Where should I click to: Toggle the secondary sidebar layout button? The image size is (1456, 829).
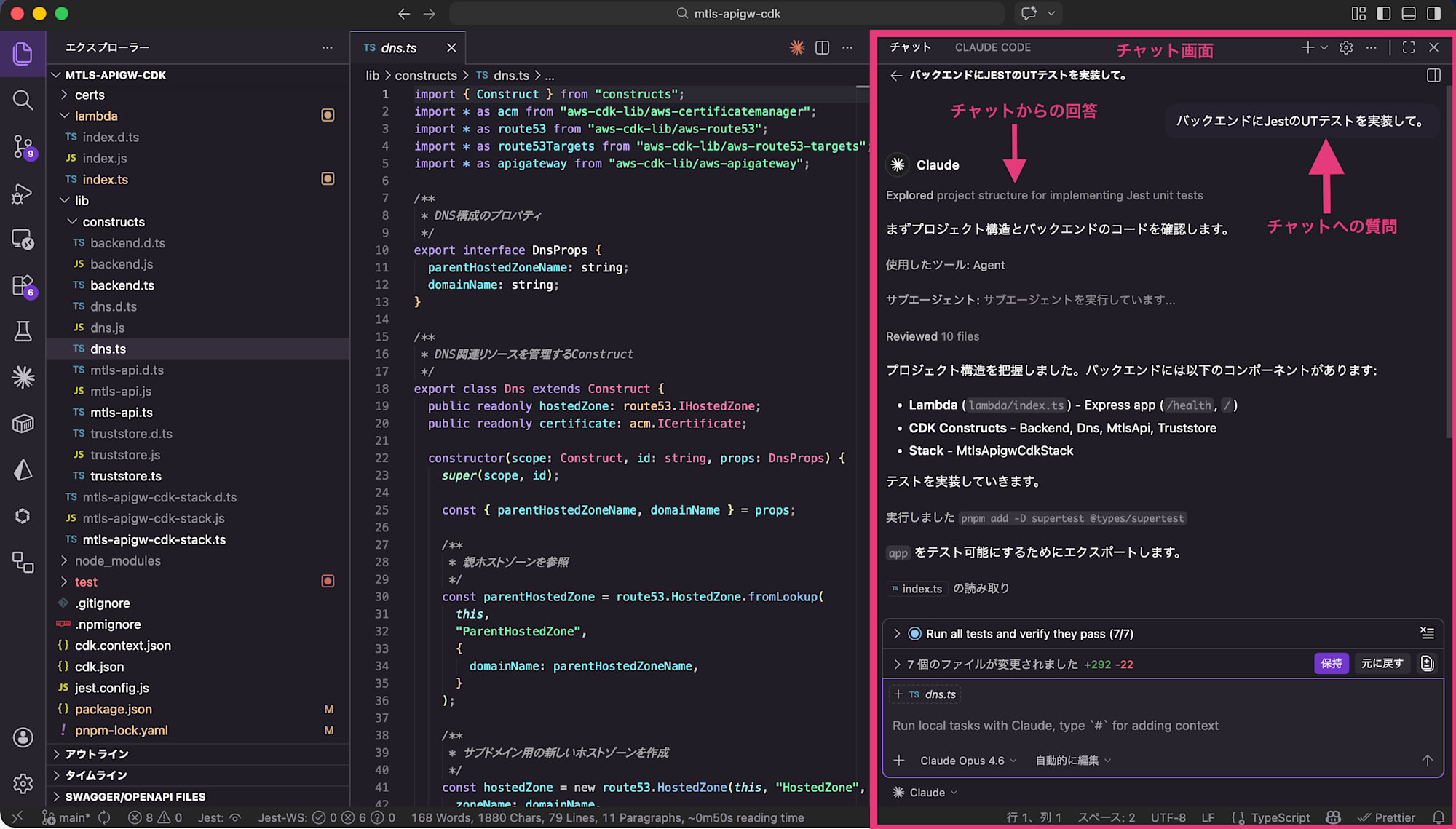[1433, 13]
